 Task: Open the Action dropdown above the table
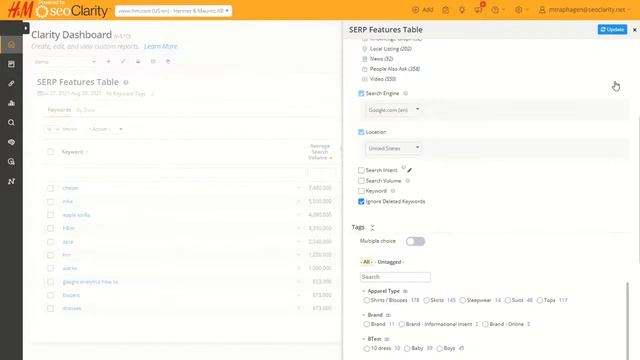pyautogui.click(x=105, y=129)
